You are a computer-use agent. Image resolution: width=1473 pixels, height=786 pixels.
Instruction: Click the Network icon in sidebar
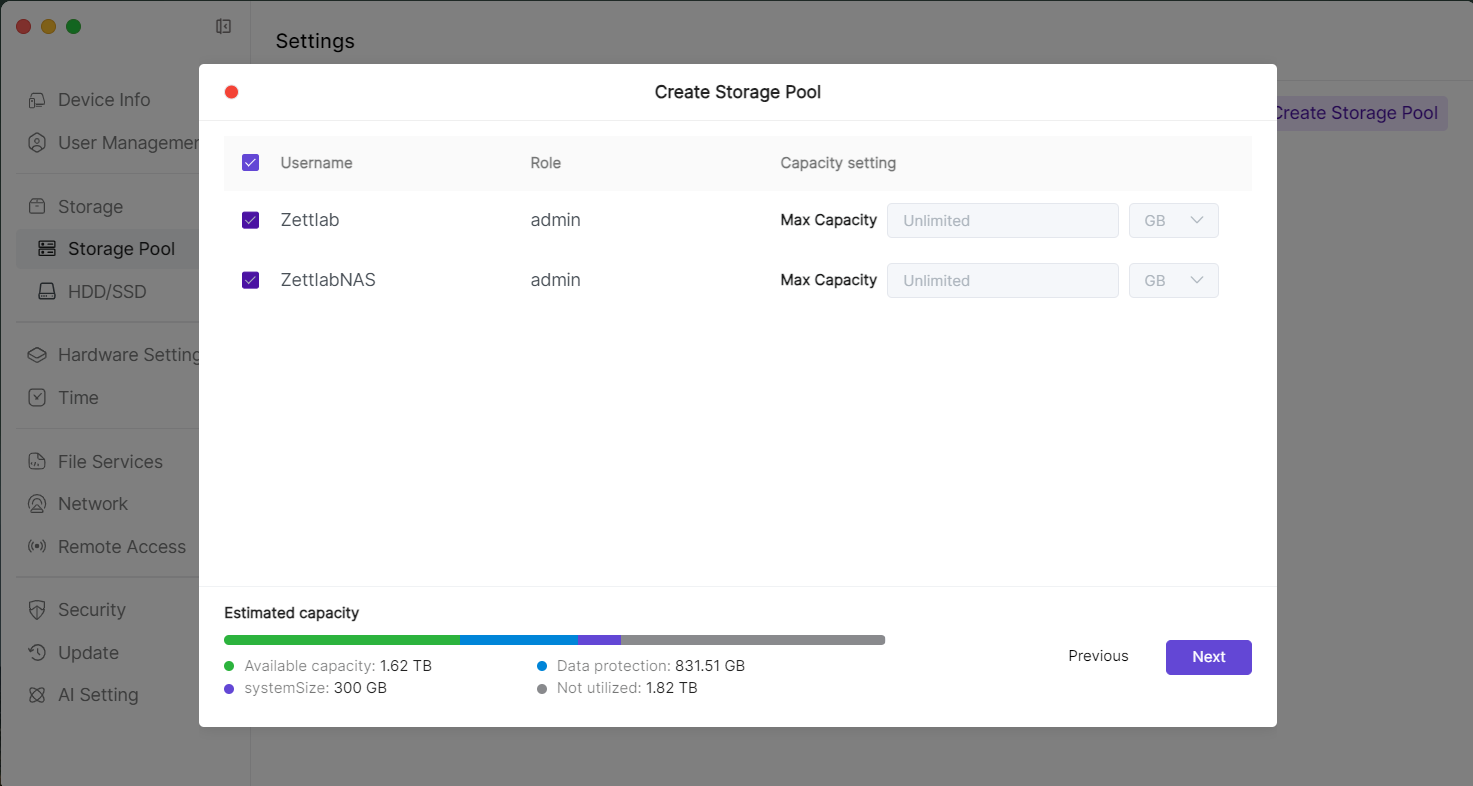(x=37, y=504)
